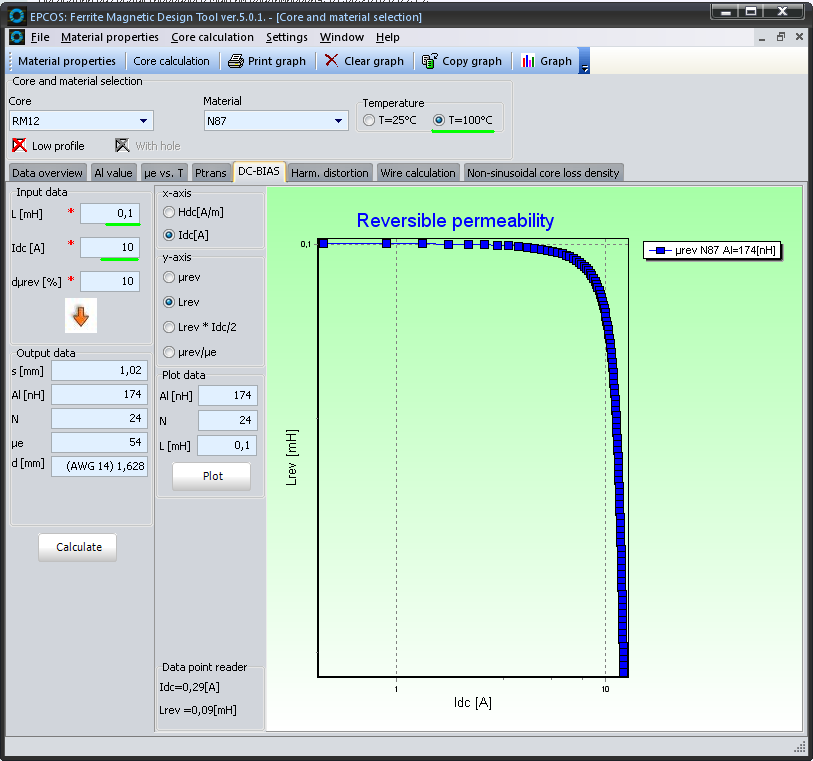The height and width of the screenshot is (761, 813).
Task: Open the Material properties menu
Action: 109,37
